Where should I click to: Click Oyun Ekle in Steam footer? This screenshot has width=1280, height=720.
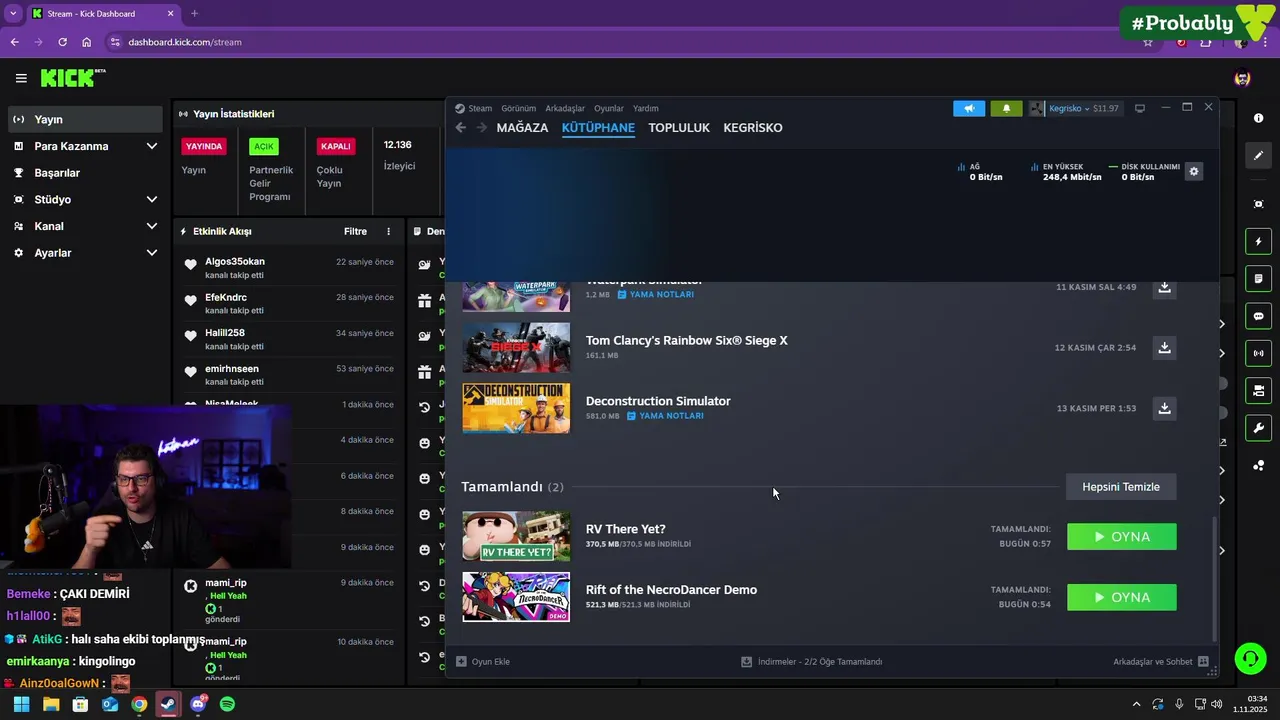point(483,662)
